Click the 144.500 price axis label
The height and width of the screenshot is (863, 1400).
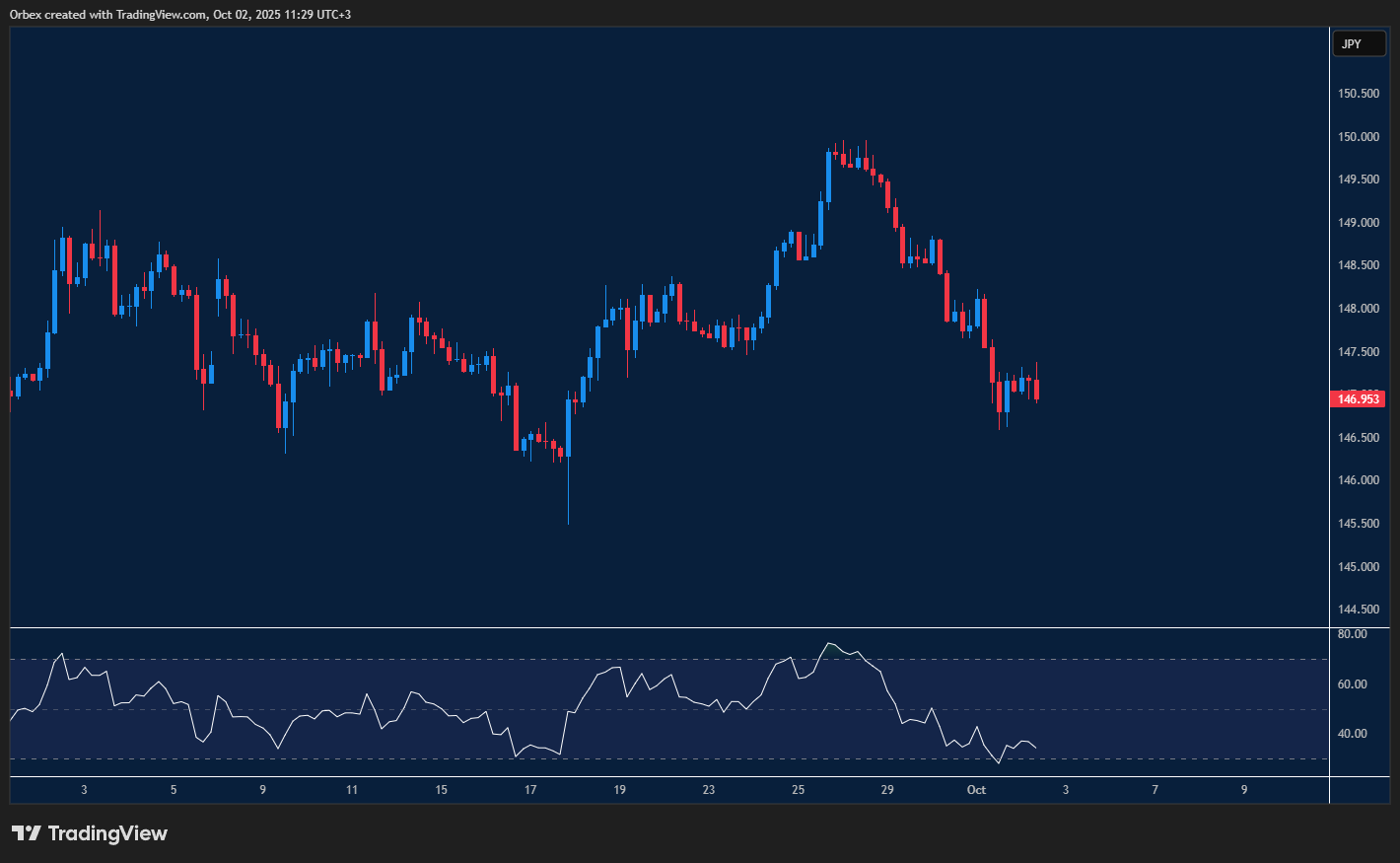coord(1358,610)
